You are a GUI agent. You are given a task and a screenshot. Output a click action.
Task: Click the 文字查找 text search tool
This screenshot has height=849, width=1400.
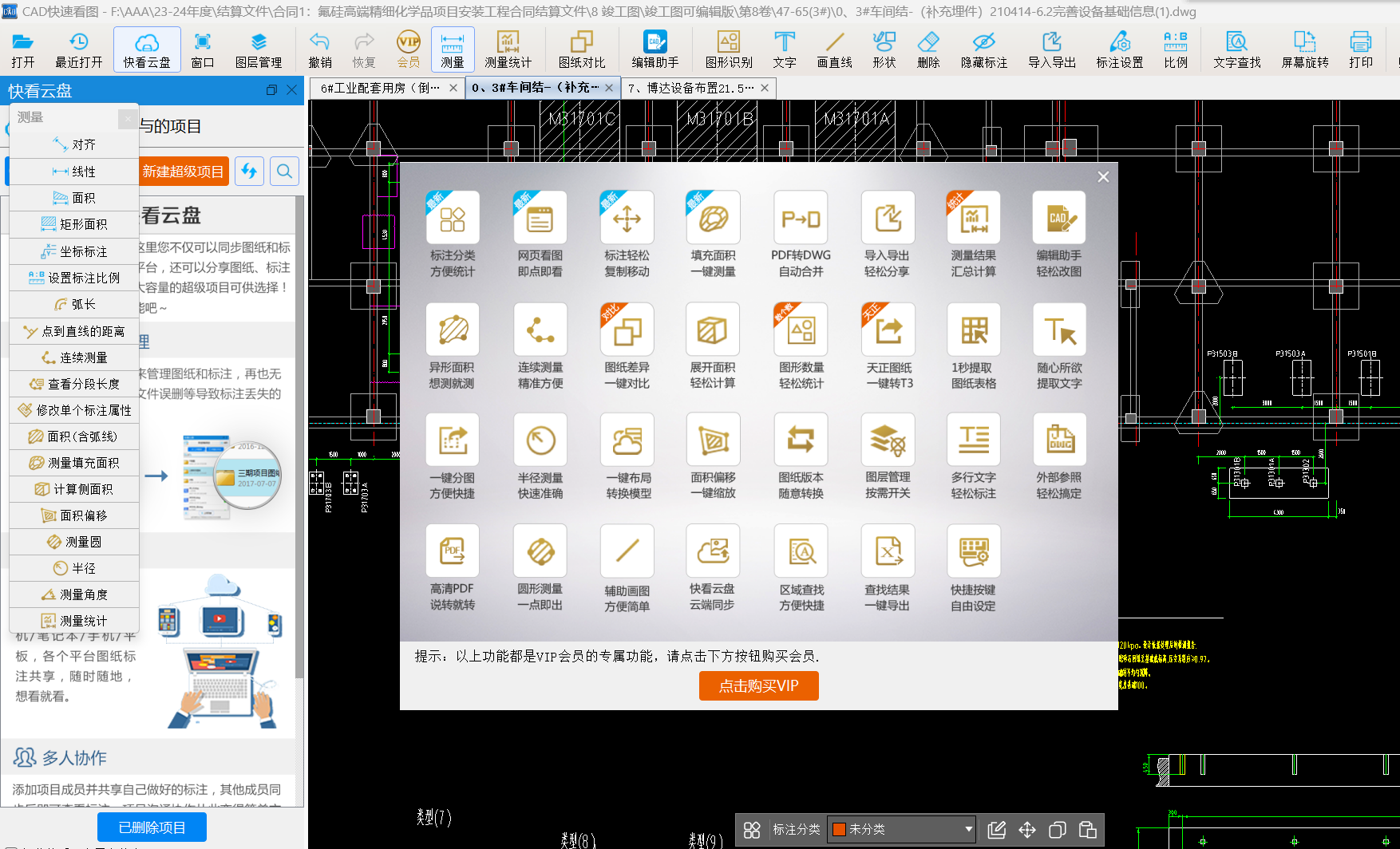click(1237, 49)
